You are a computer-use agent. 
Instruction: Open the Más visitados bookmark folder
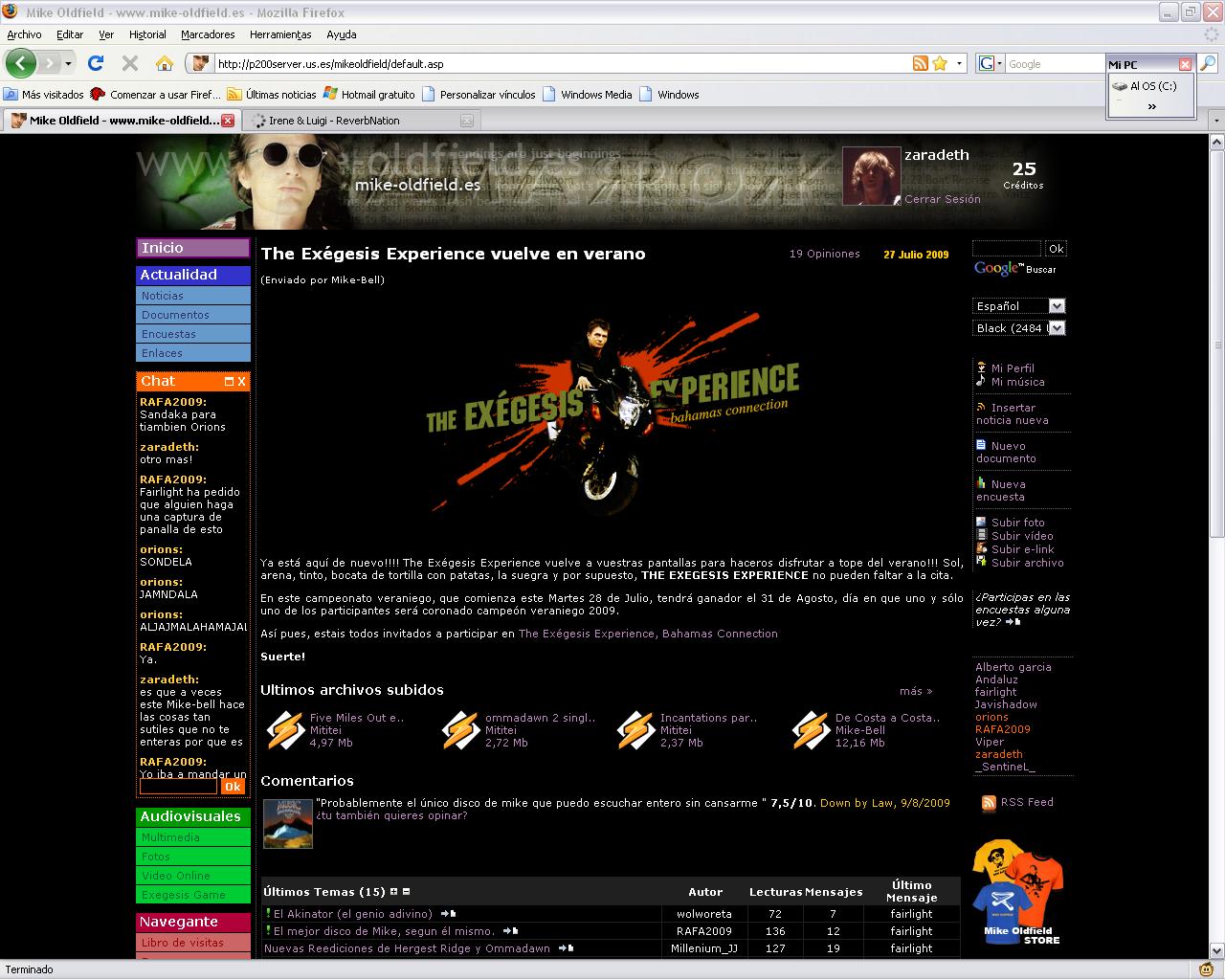44,95
